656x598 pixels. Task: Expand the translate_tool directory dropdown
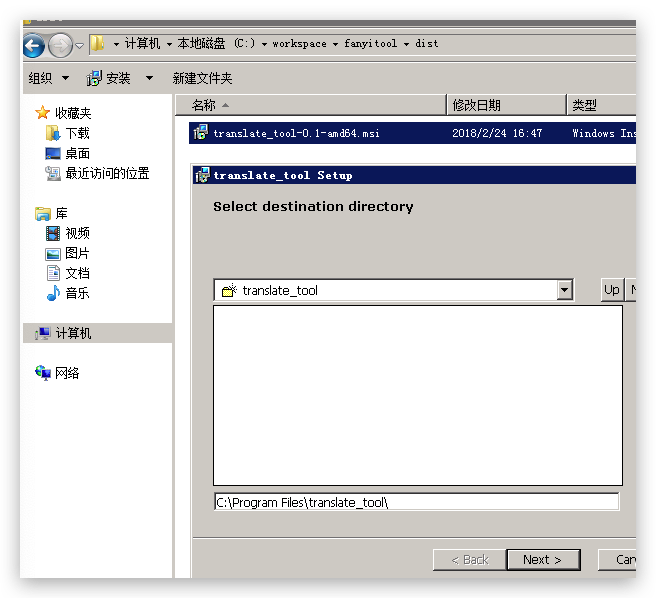[x=565, y=290]
